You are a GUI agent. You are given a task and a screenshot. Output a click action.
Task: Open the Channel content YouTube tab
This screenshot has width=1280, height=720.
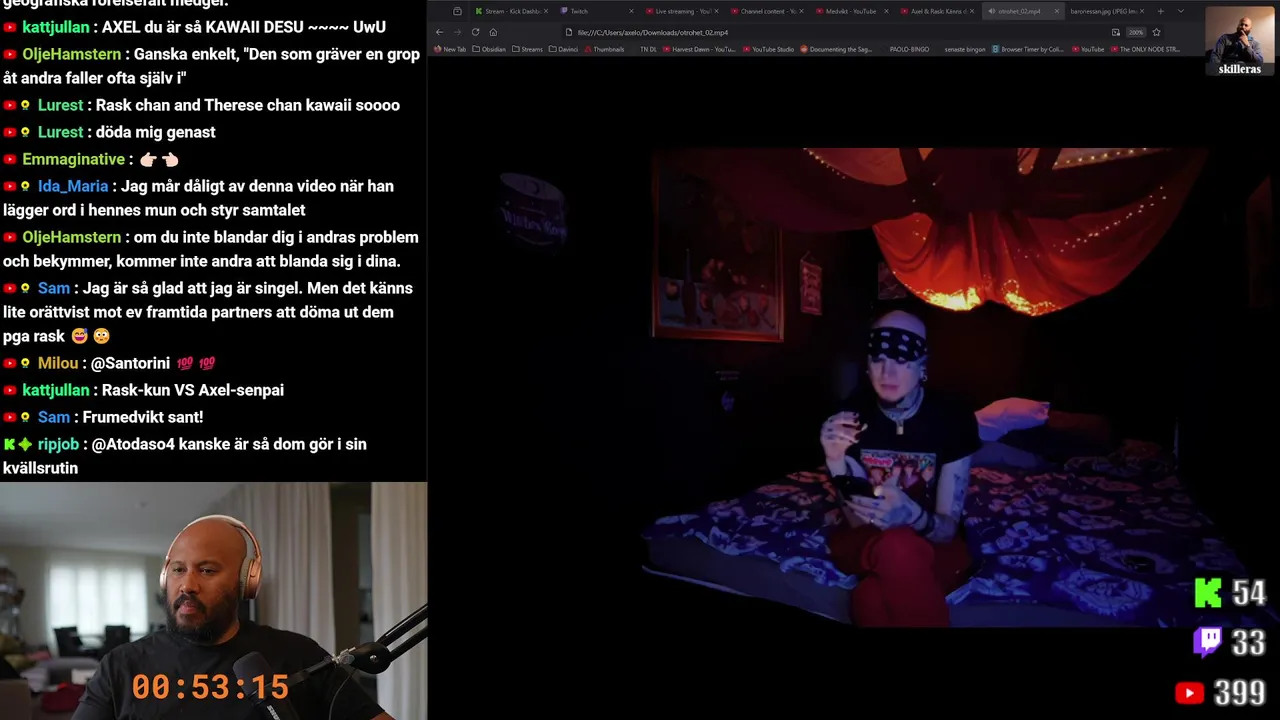[x=766, y=11]
